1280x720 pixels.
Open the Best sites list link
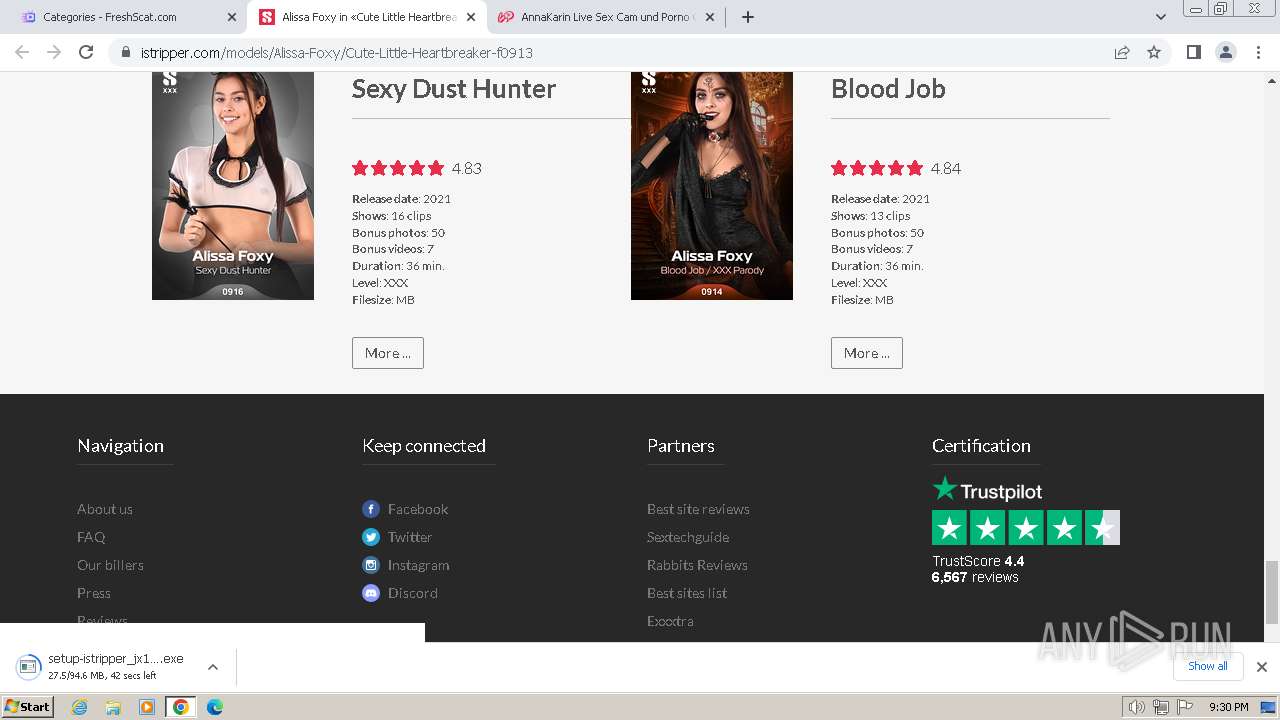(x=687, y=593)
